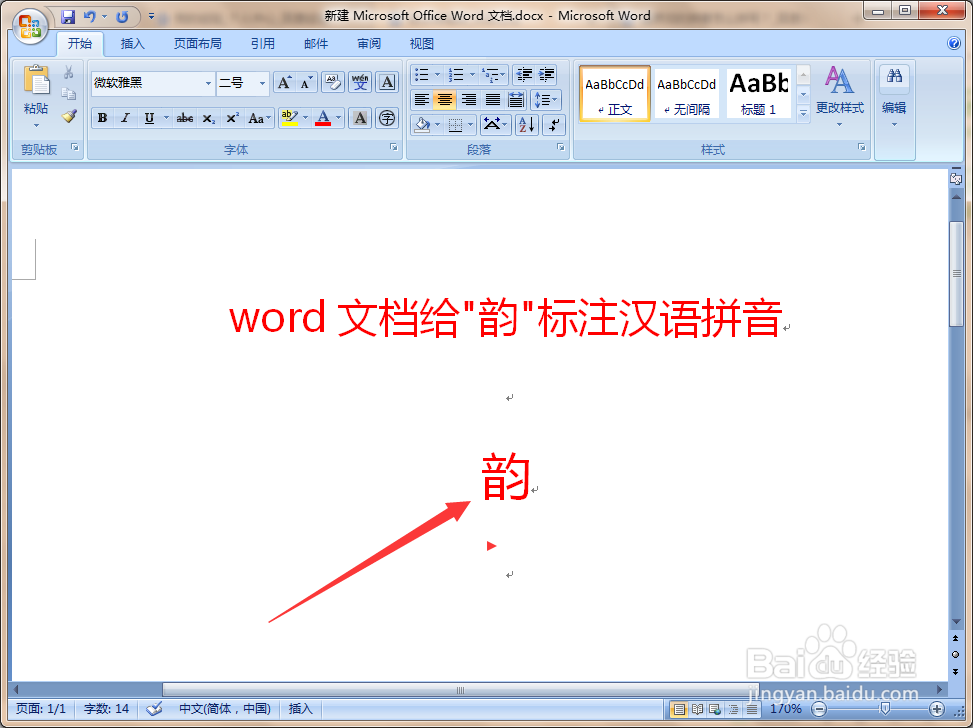Apply character border icon
973x728 pixels.
387,83
